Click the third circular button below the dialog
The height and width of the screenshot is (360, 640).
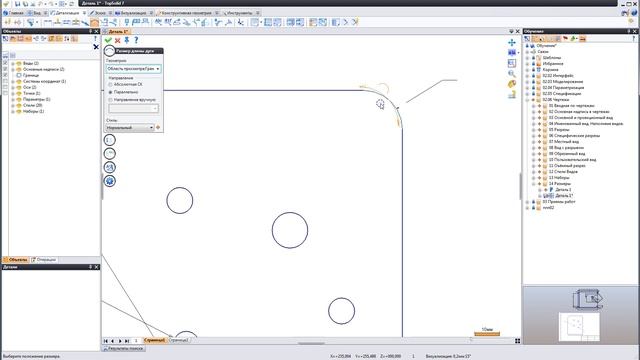tap(109, 167)
